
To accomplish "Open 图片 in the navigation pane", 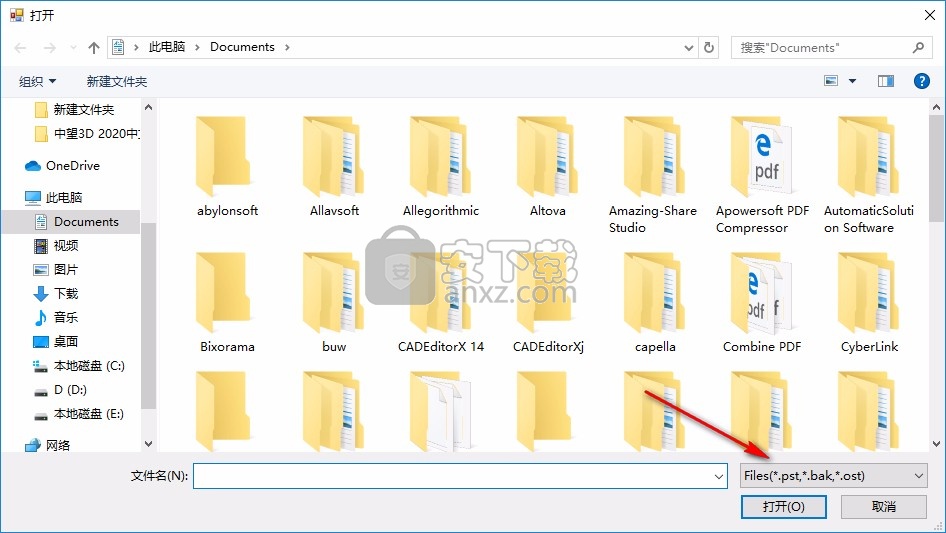I will point(56,270).
